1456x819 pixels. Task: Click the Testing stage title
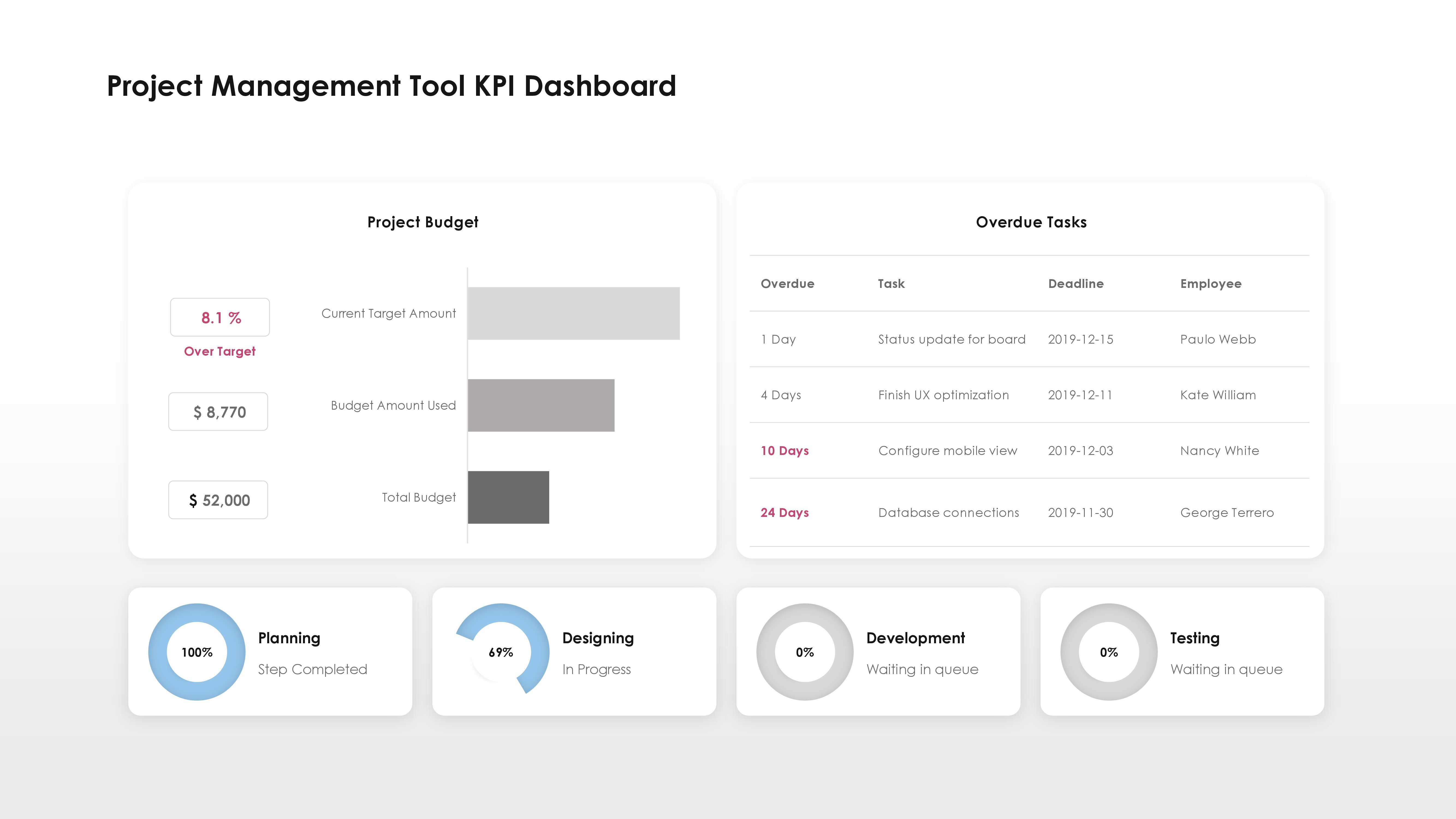[x=1194, y=638]
